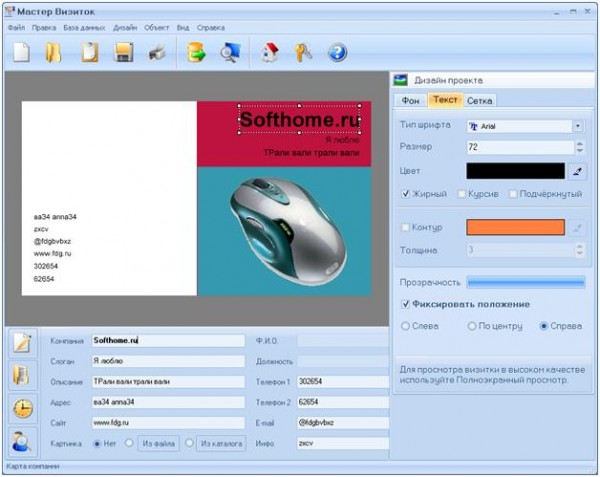Open the Правка menu
The width and height of the screenshot is (600, 477).
[44, 28]
